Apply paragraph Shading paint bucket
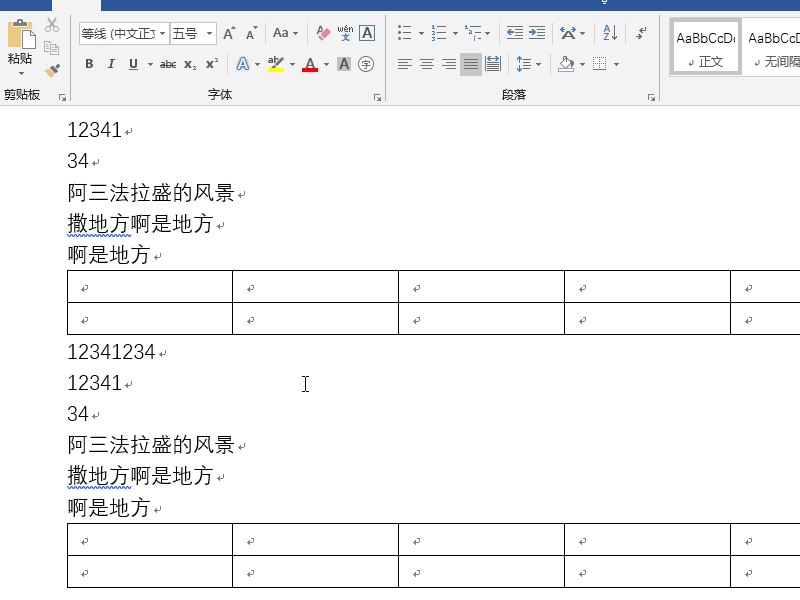This screenshot has width=800, height=600. click(566, 64)
